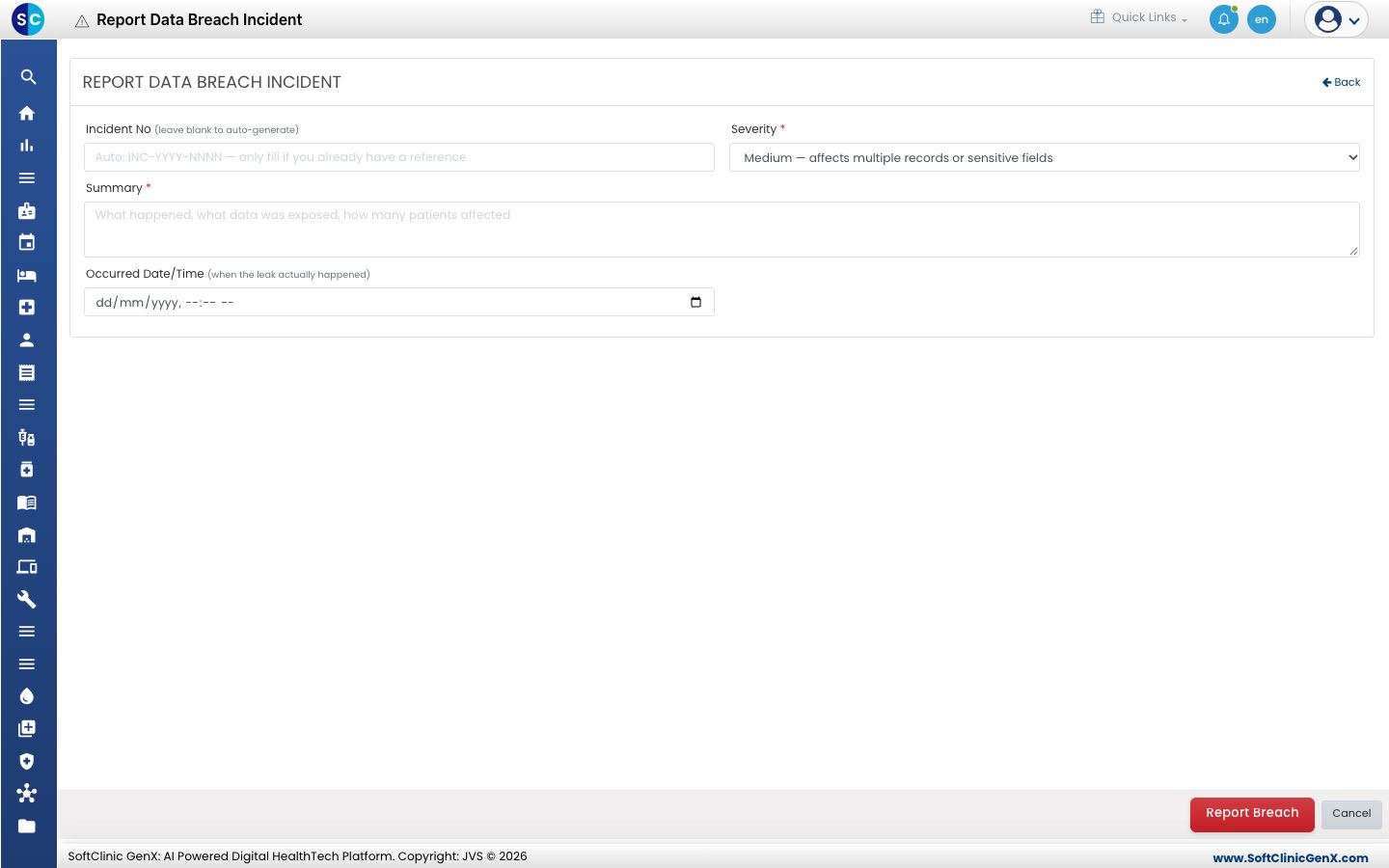
Task: Open the receipt billing icon
Action: point(27,372)
